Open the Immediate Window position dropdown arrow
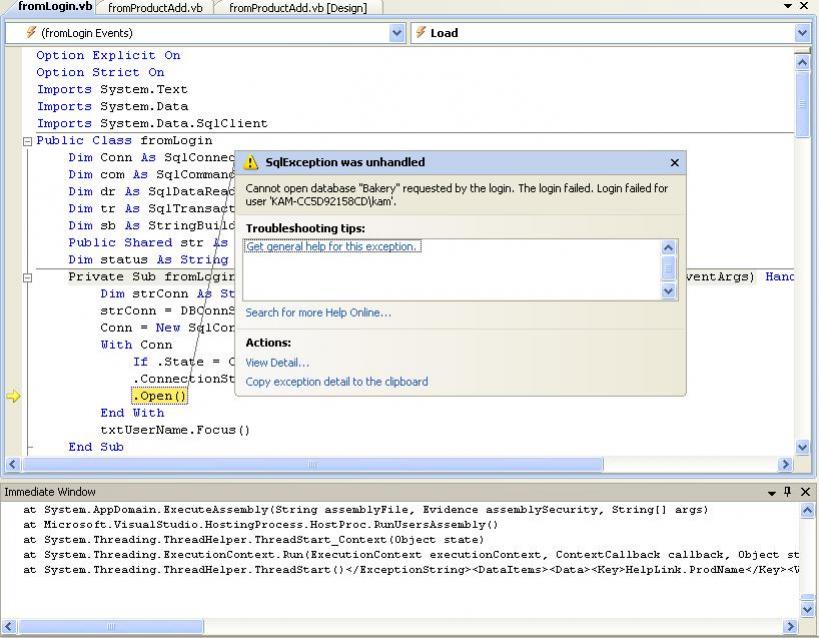This screenshot has height=638, width=819. [772, 492]
